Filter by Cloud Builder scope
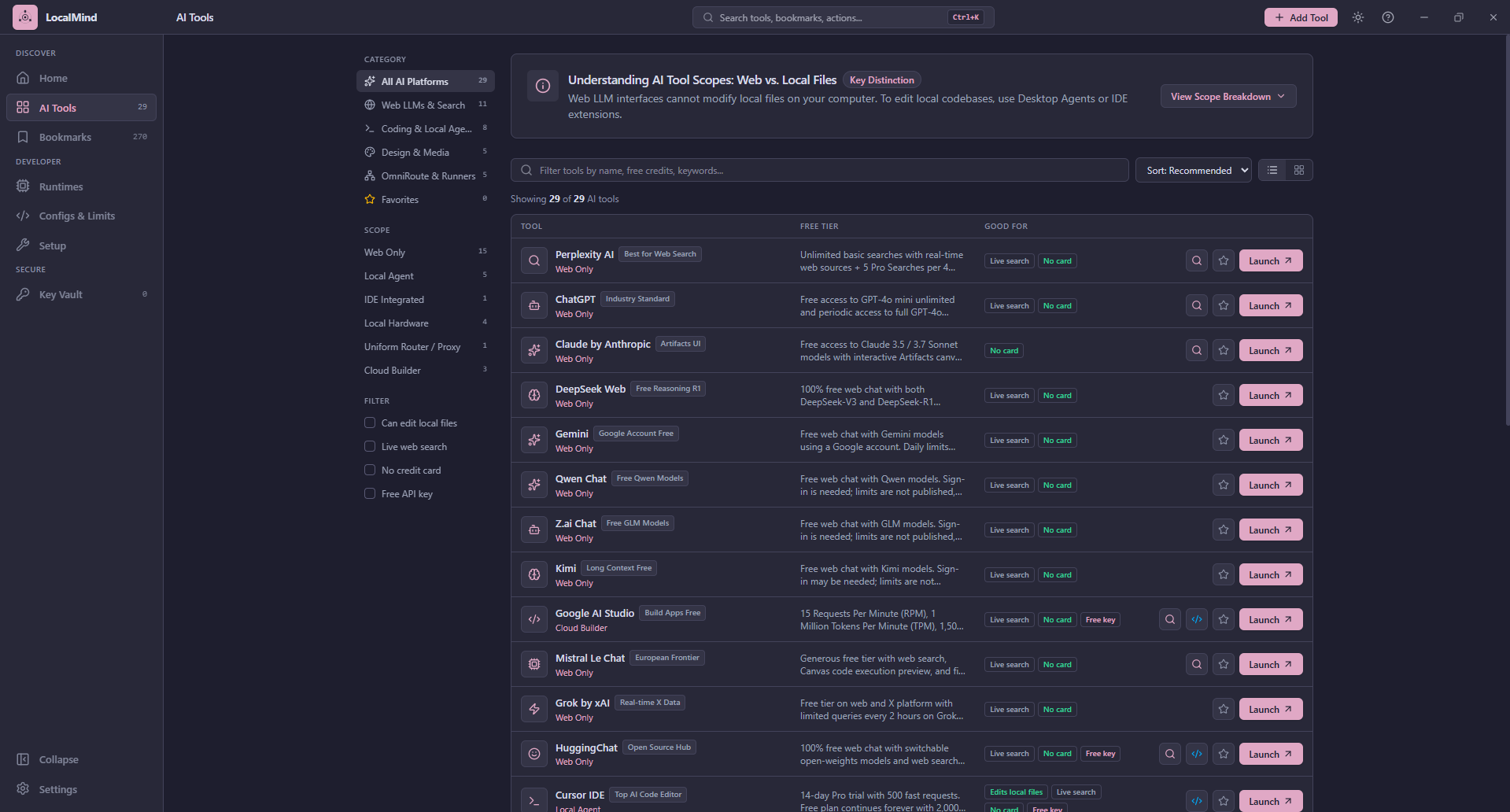Screen dimensions: 1510x812 pyautogui.click(x=426, y=370)
